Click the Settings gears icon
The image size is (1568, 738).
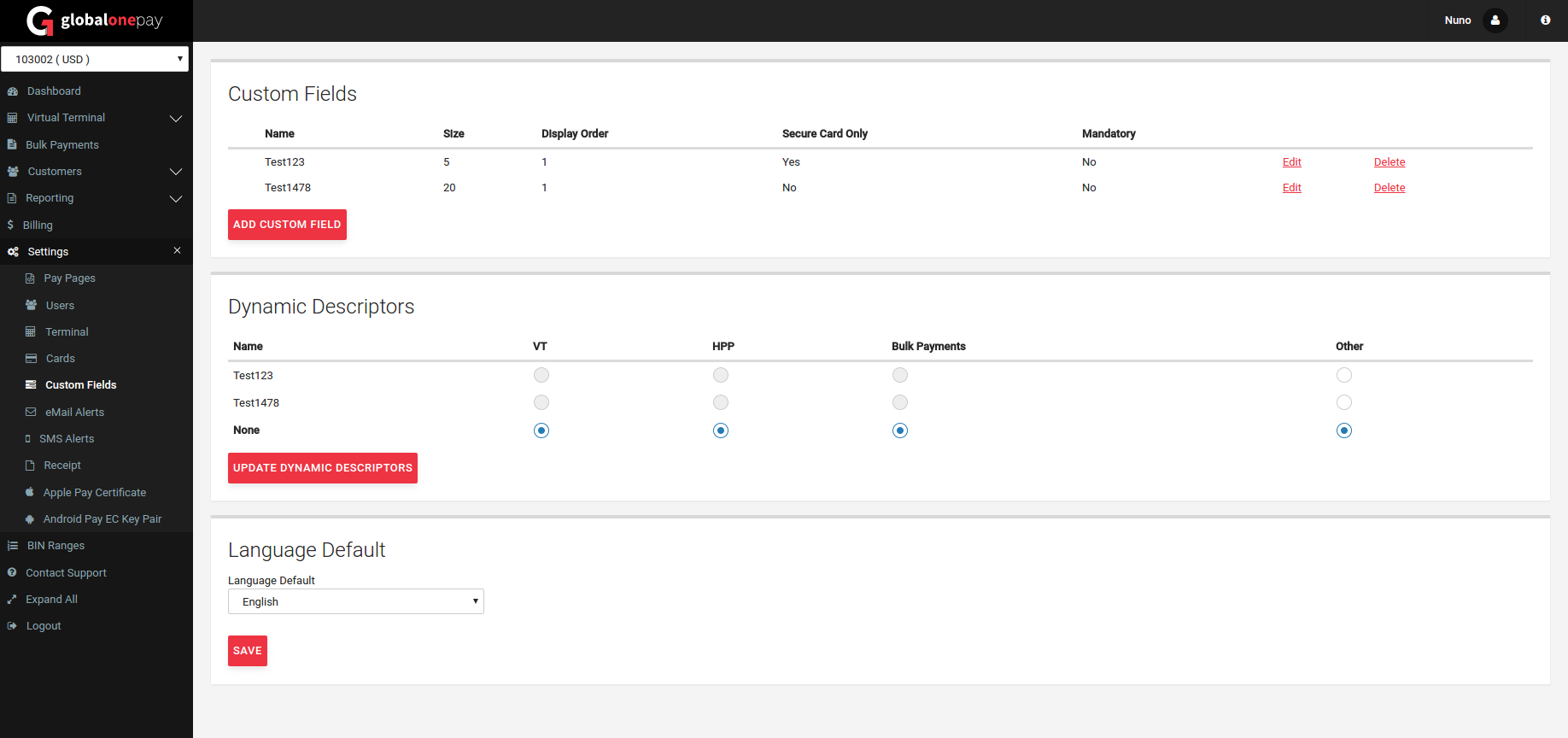coord(13,252)
